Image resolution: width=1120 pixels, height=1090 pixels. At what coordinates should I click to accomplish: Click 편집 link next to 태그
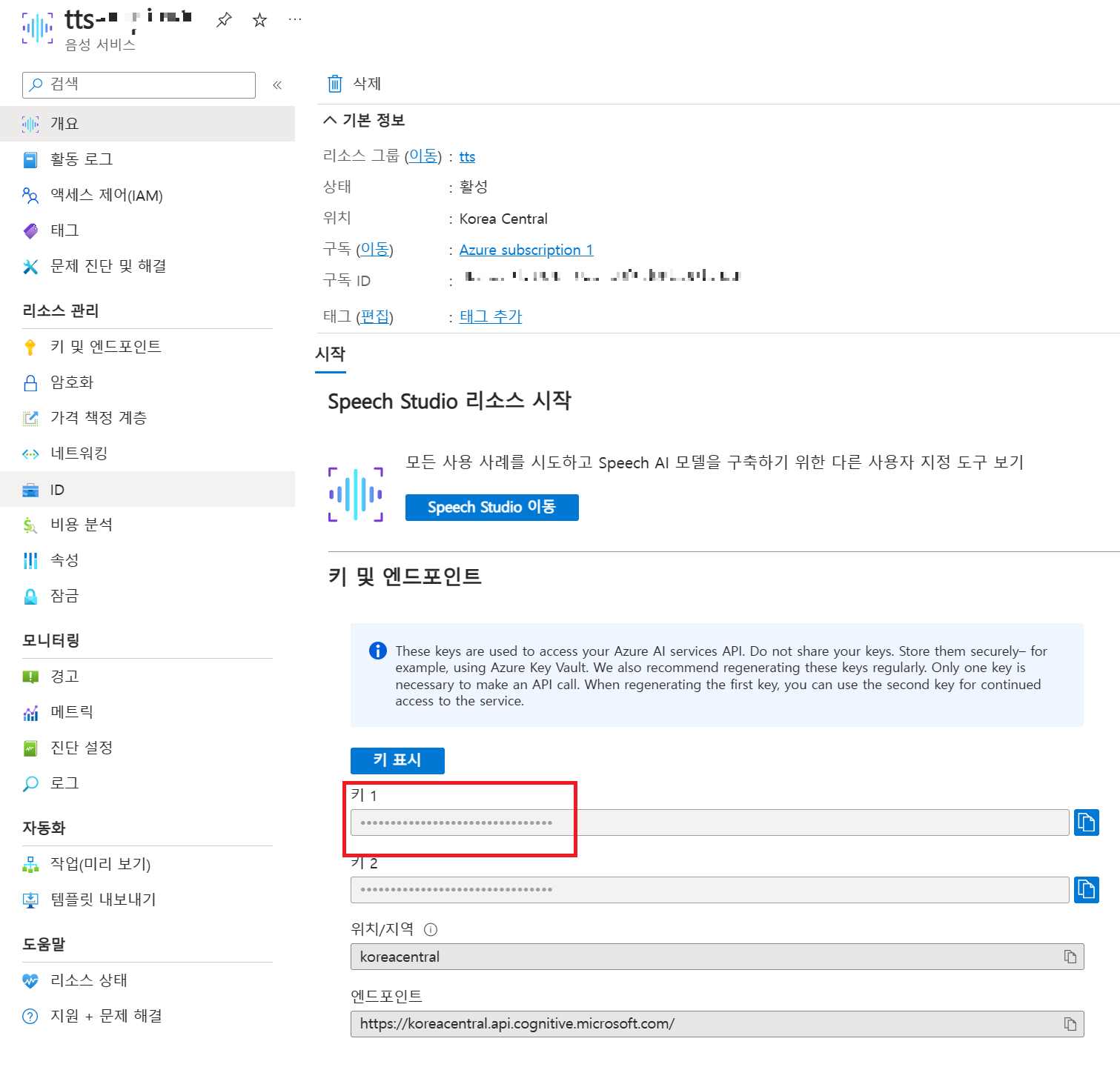[374, 316]
